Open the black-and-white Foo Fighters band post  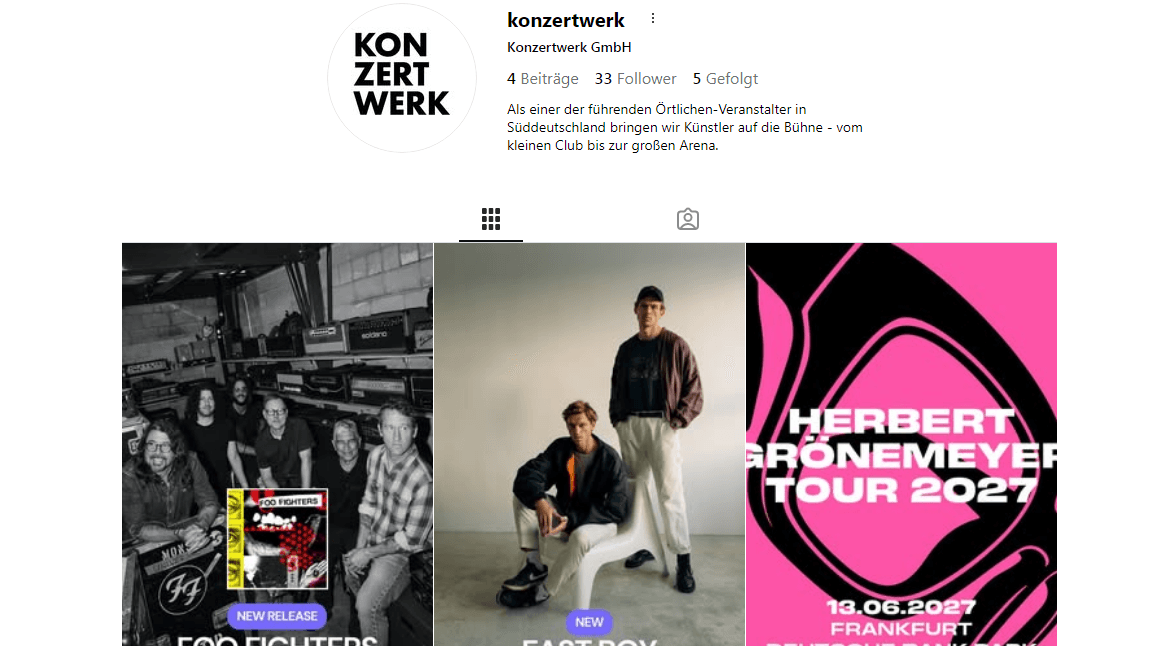277,444
